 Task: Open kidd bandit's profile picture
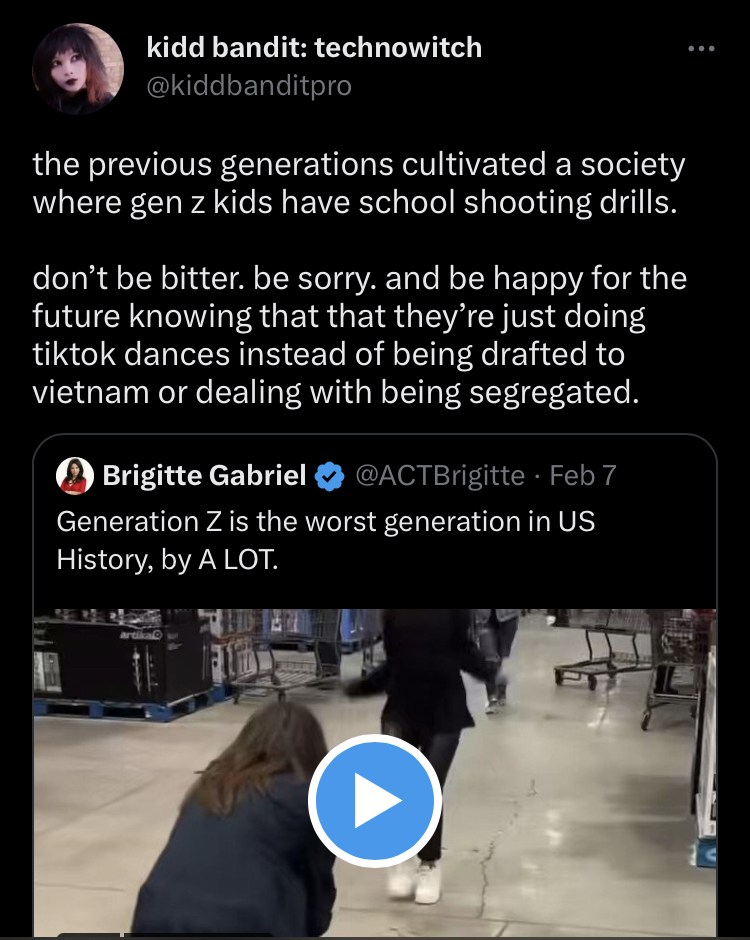[75, 67]
